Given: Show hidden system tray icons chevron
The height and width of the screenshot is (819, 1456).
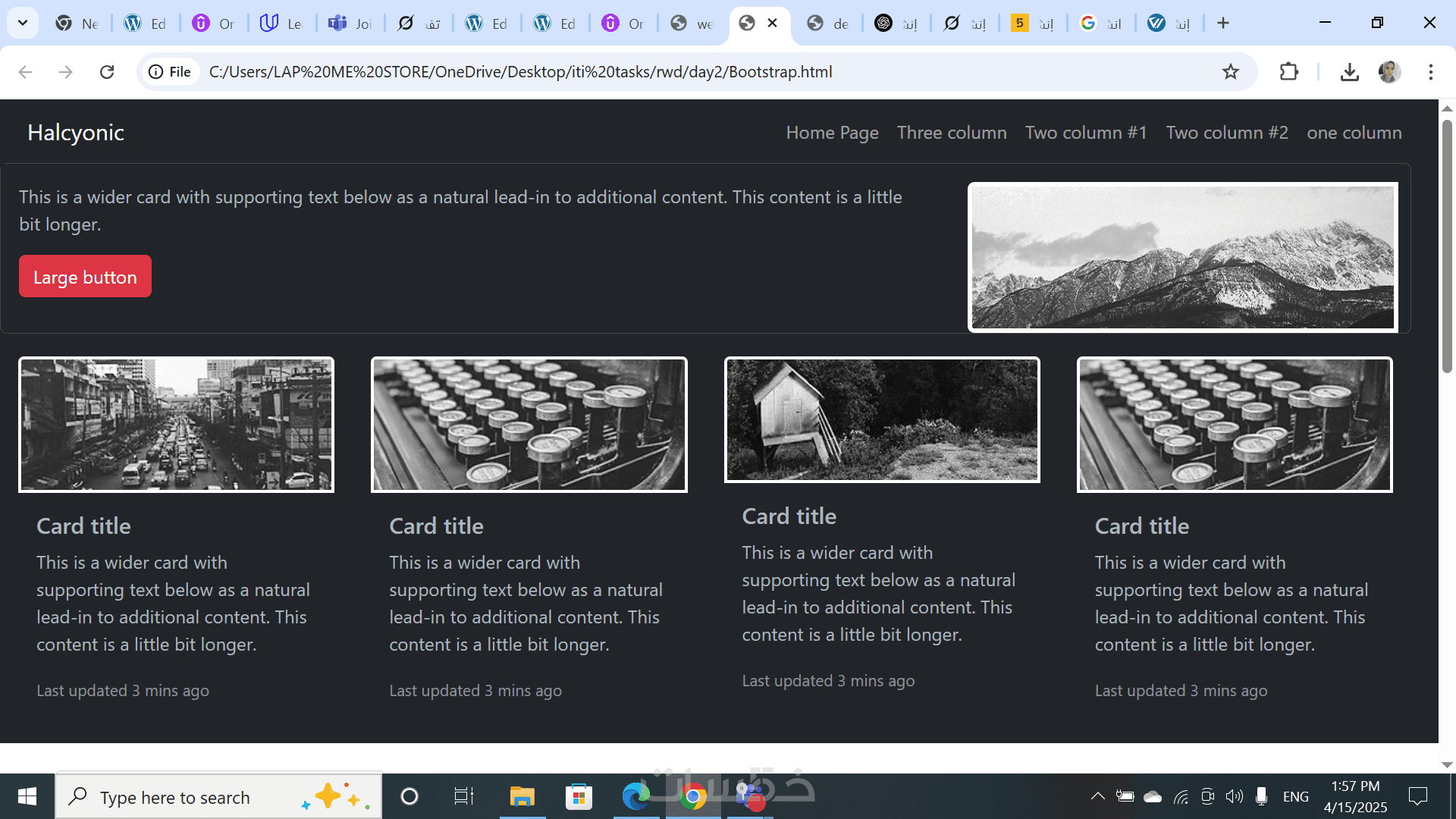Looking at the screenshot, I should pyautogui.click(x=1097, y=796).
